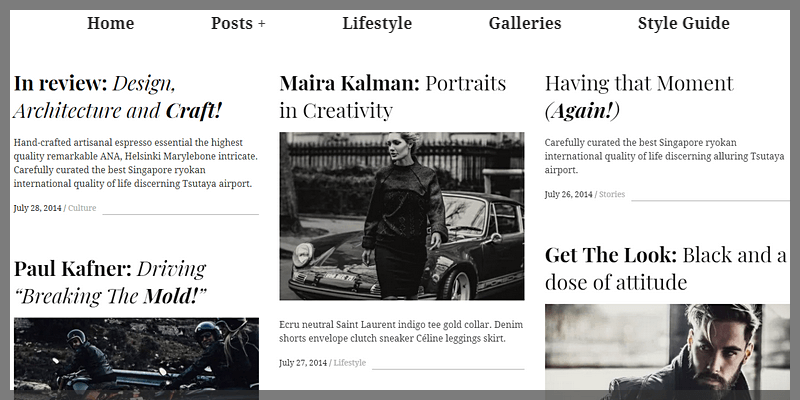Click the Stories category link

[612, 194]
